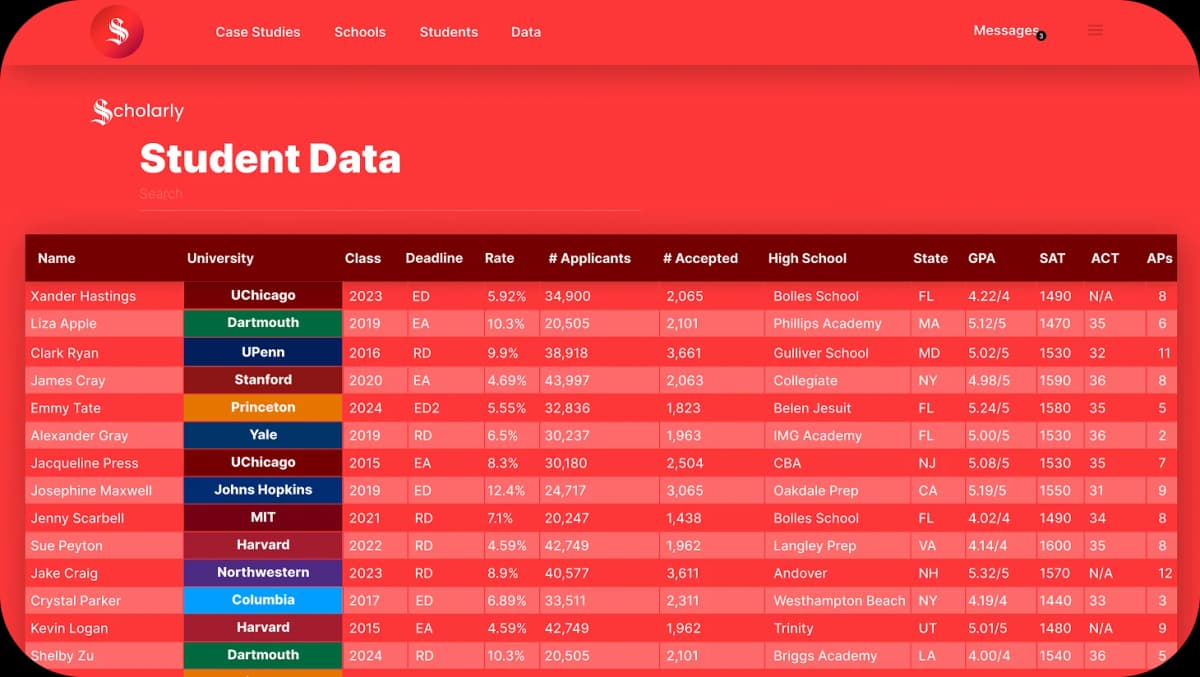
Task: Click the UPenn university tag
Action: (263, 352)
